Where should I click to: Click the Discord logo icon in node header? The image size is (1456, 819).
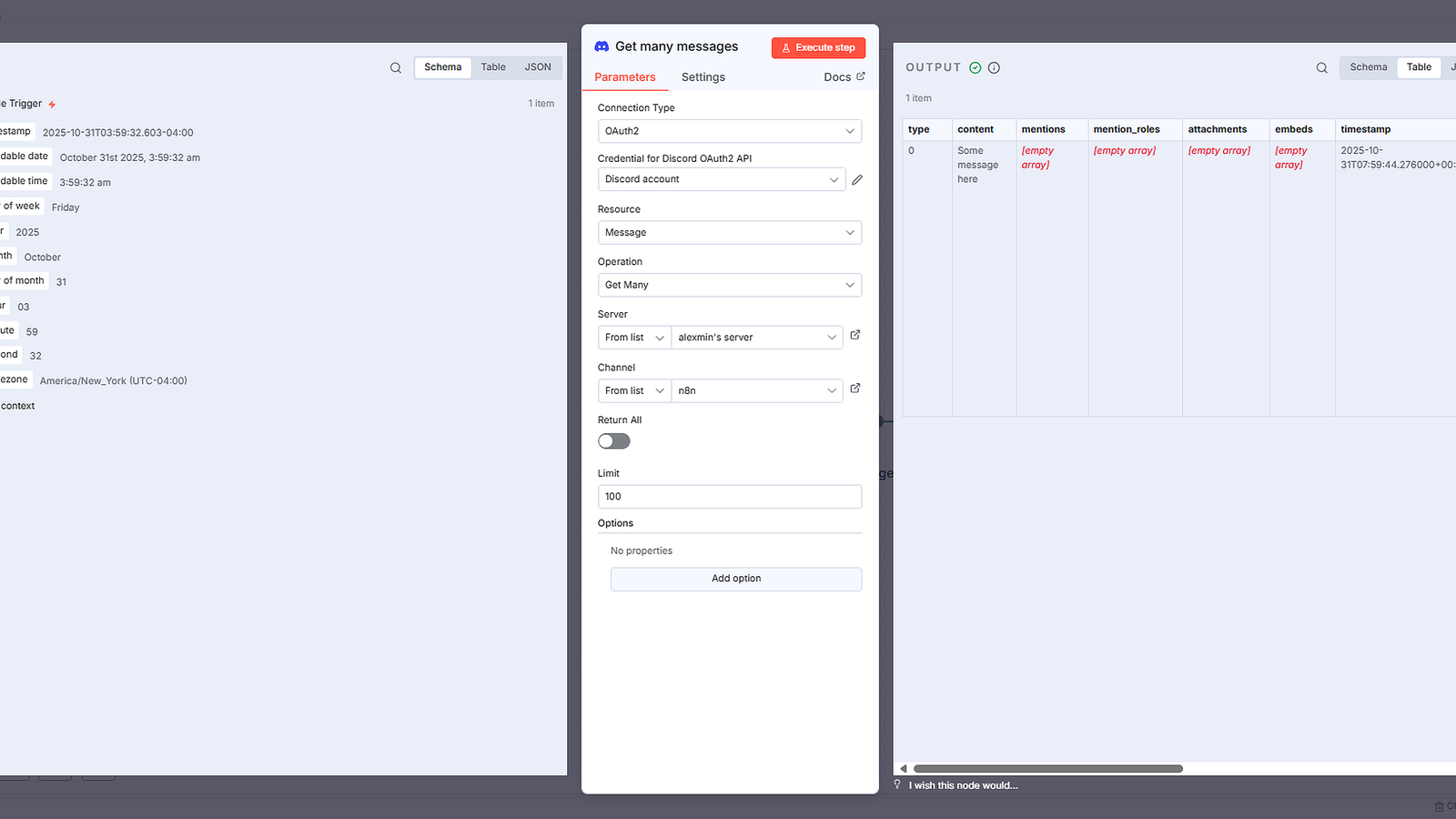click(602, 46)
